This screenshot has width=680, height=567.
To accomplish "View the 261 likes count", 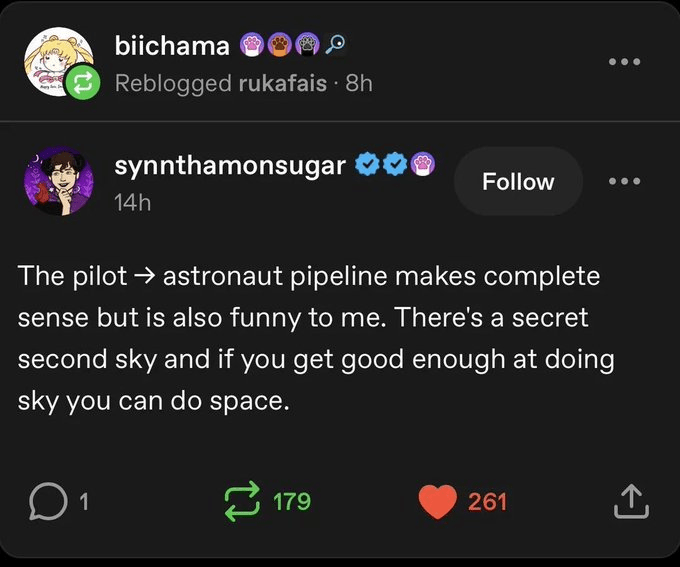I will coord(487,501).
